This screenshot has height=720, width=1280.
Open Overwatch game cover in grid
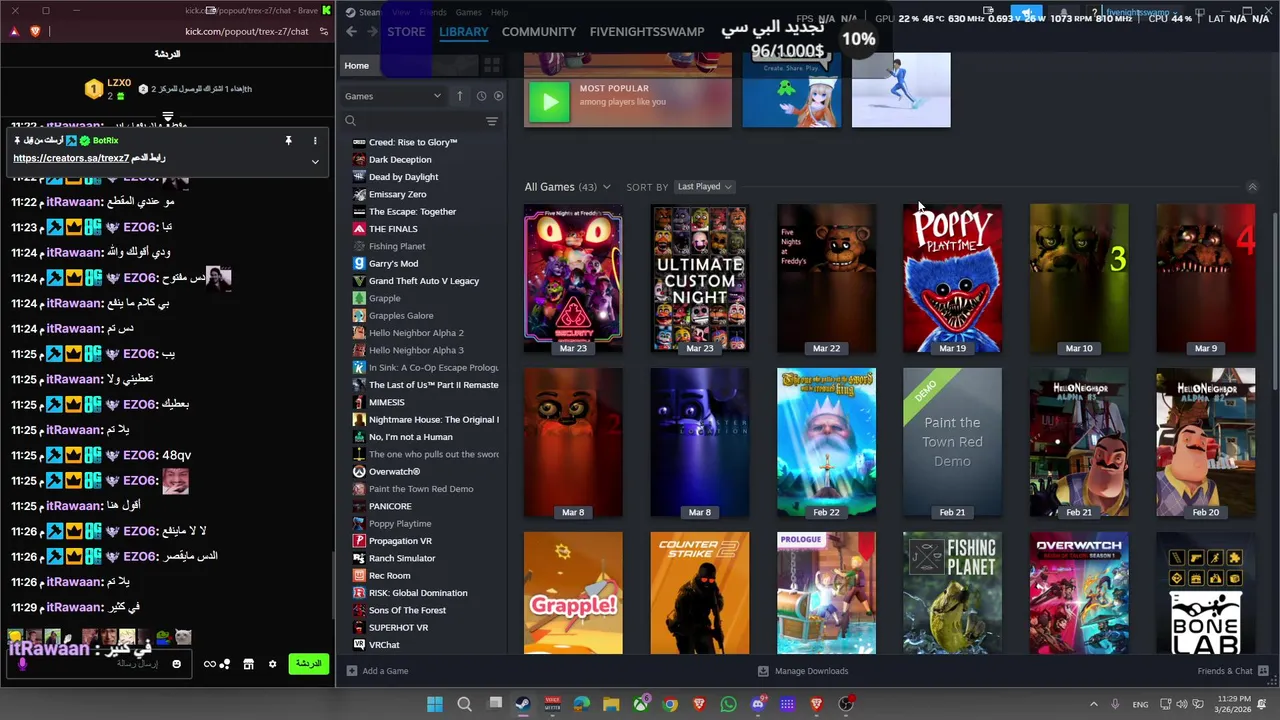[x=1079, y=593]
